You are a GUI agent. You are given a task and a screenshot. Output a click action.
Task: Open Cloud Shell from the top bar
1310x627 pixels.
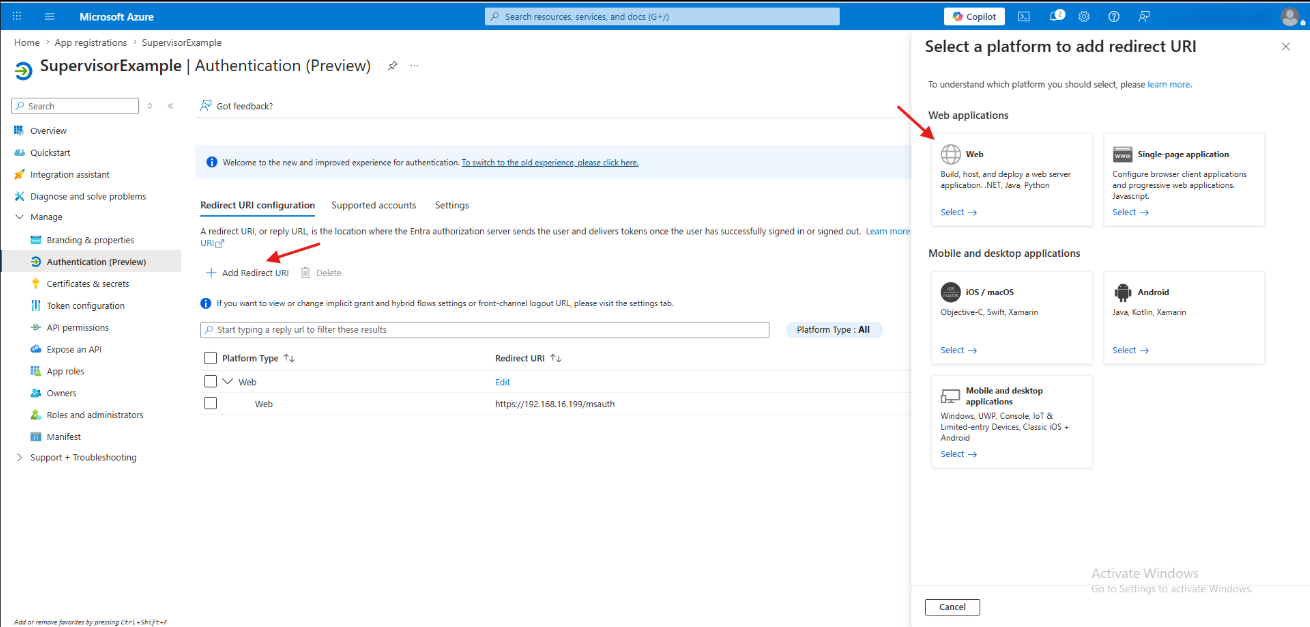pos(1024,17)
